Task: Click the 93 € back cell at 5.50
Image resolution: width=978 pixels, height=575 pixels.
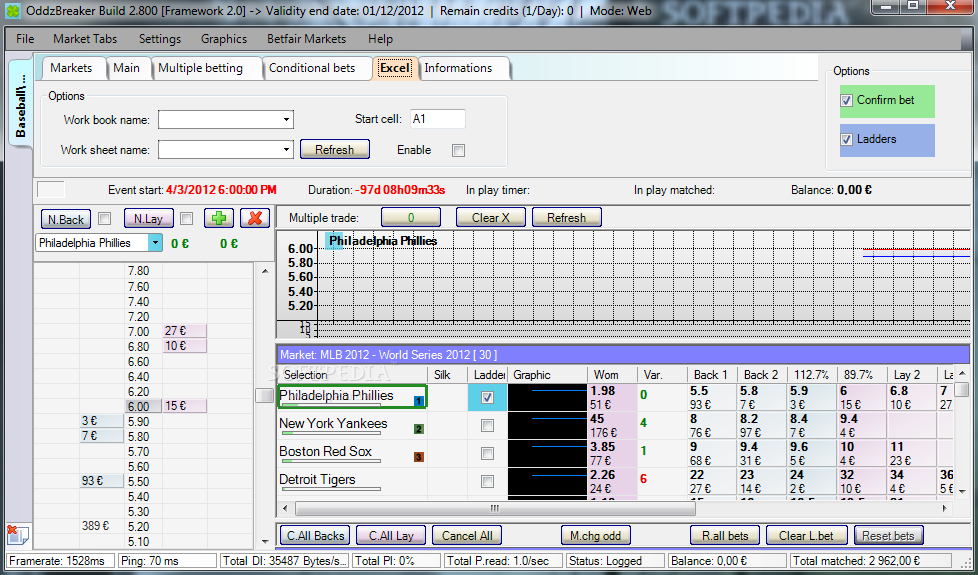Action: click(x=102, y=481)
